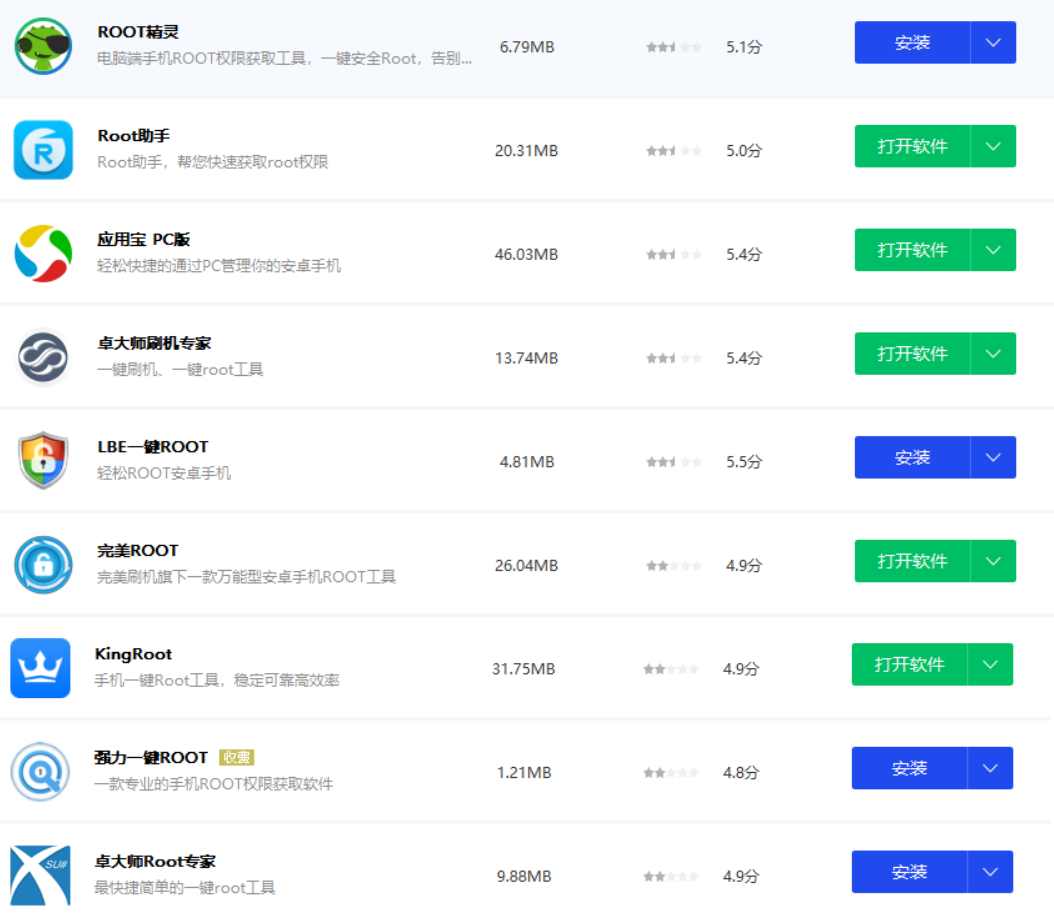Click the LBE一键ROOT title text

(x=153, y=447)
